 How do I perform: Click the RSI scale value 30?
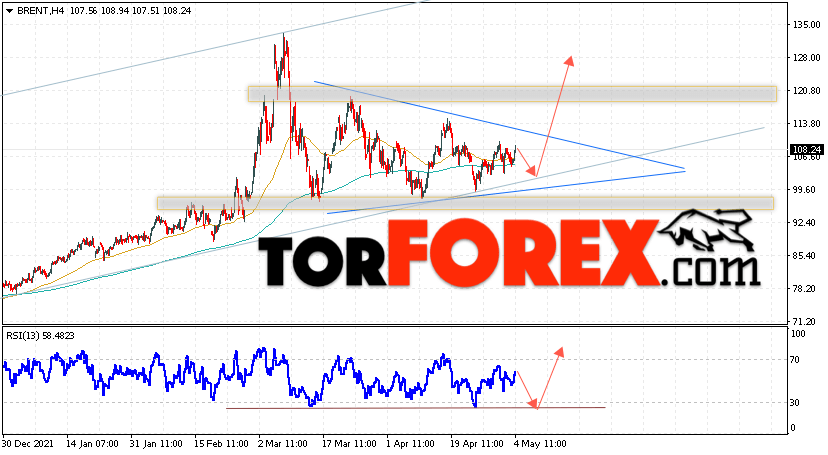point(795,403)
